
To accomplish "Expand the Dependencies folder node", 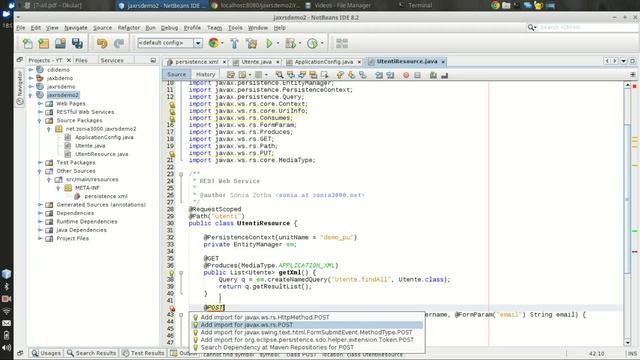I will 40,213.
